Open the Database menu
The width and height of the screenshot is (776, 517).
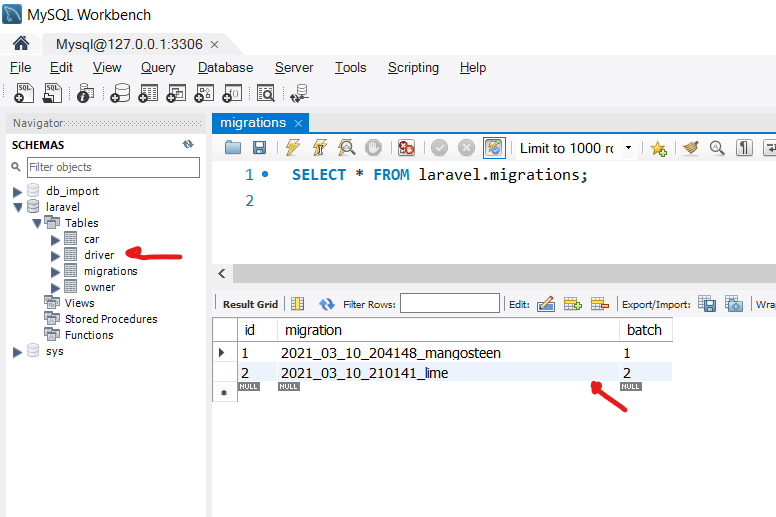225,67
